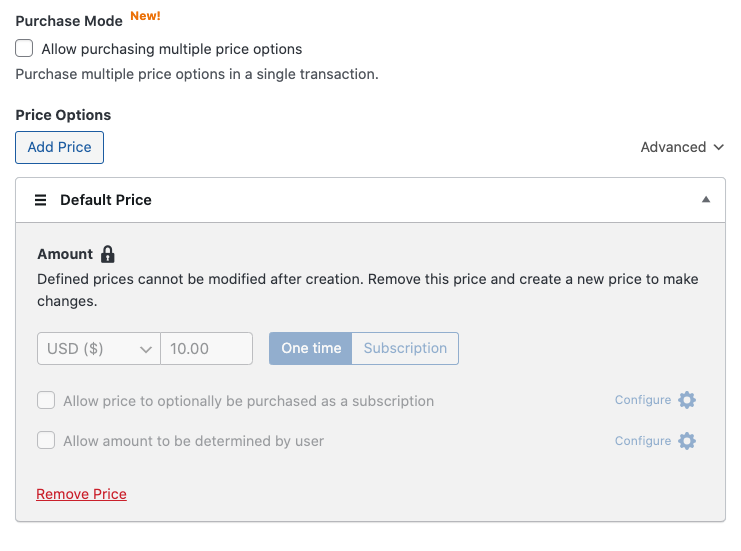
Task: Click the Remove Price link
Action: tap(81, 494)
